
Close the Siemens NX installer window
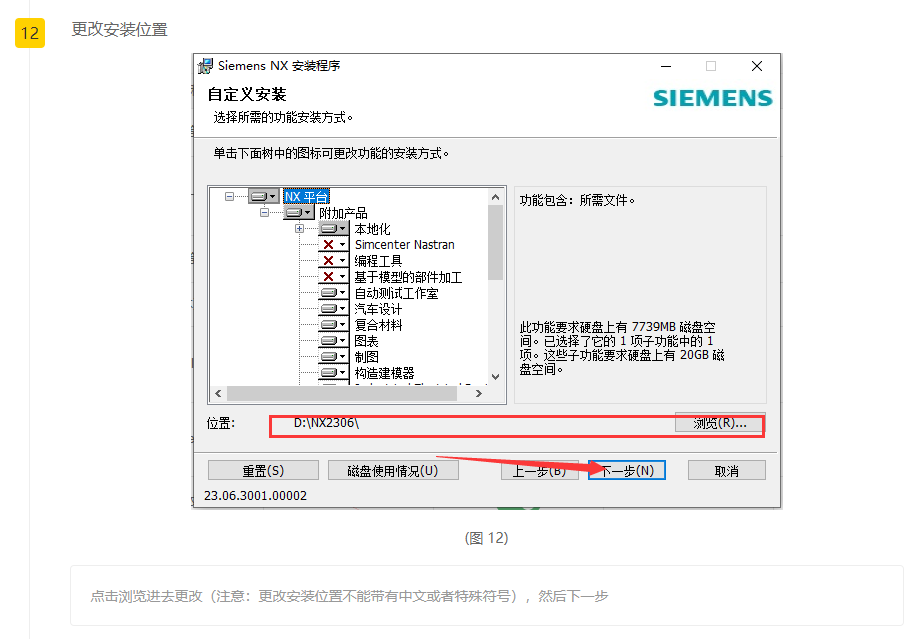[x=757, y=67]
